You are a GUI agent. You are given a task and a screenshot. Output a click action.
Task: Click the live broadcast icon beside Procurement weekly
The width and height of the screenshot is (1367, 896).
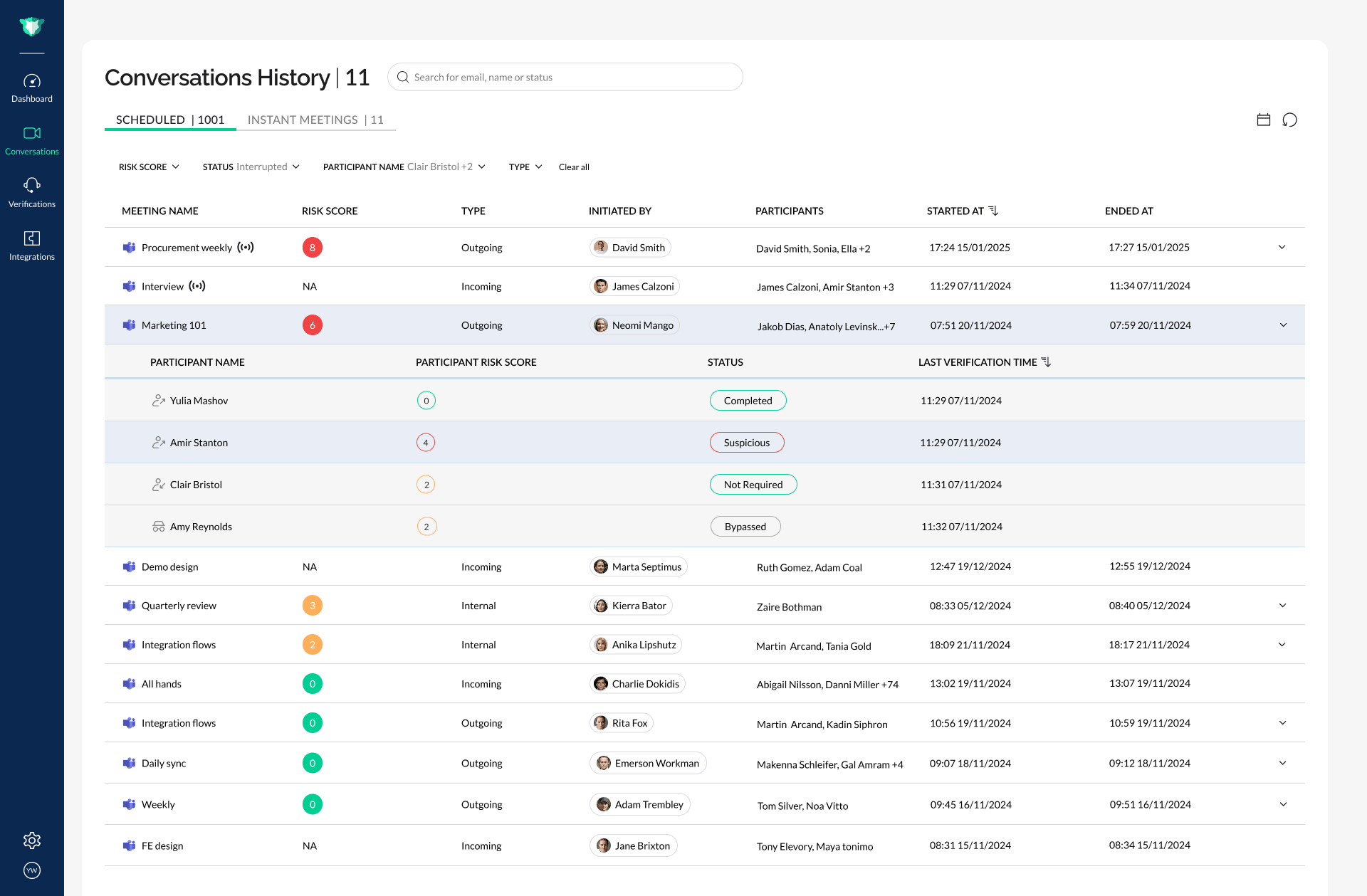pos(246,248)
